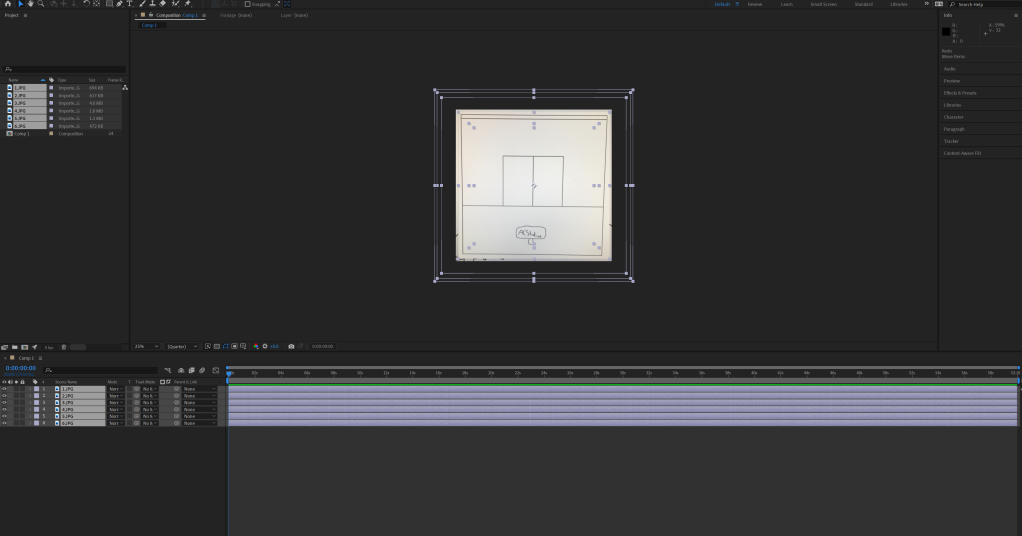The image size is (1022, 536).
Task: Enable the Snapping checkbox
Action: [x=248, y=4]
